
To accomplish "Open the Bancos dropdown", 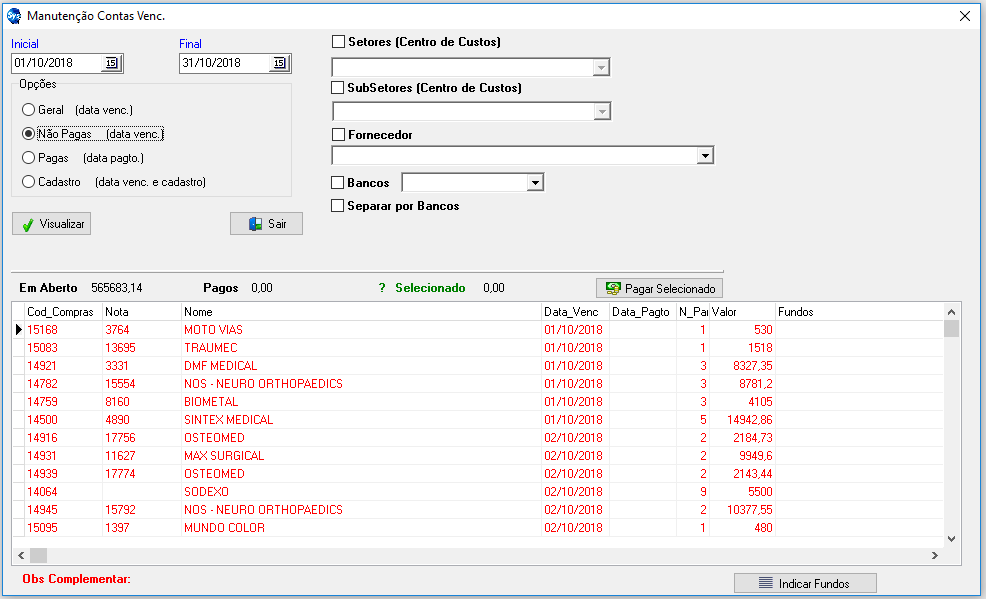I will point(535,183).
